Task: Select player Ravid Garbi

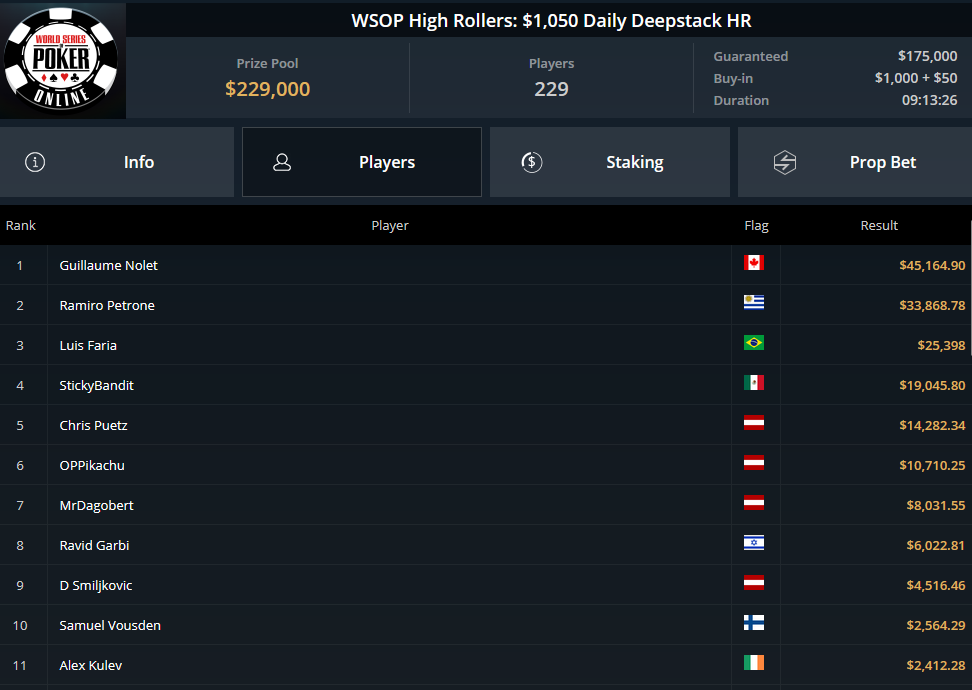Action: coord(94,546)
